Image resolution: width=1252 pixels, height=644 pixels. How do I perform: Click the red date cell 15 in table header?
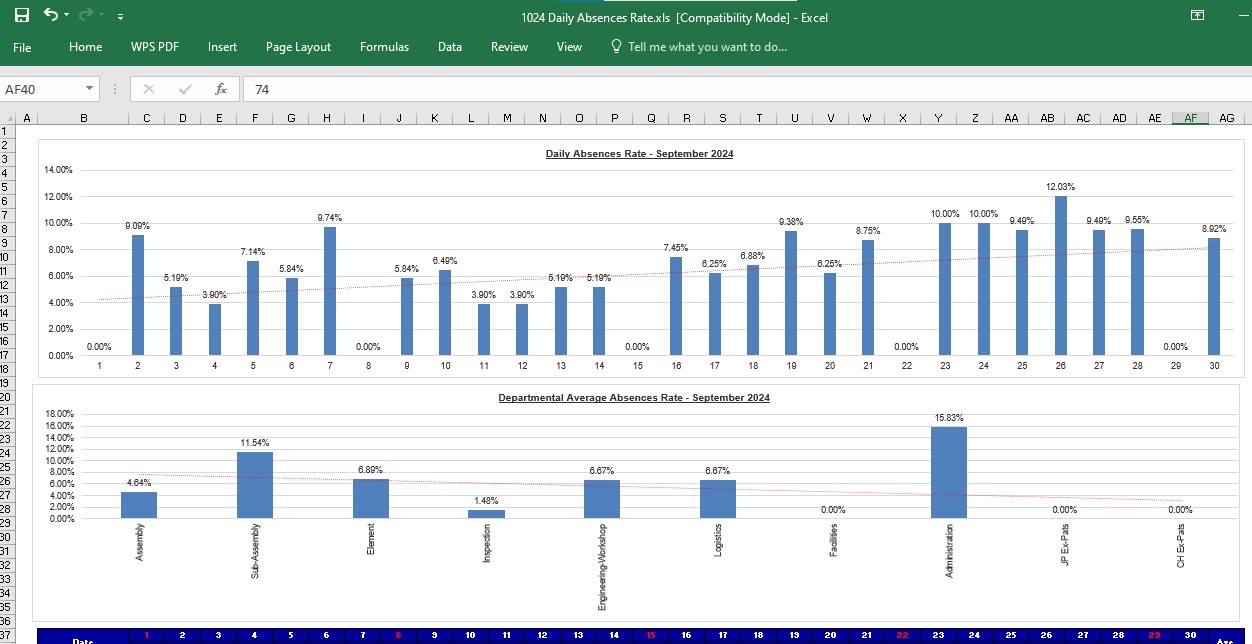point(650,635)
